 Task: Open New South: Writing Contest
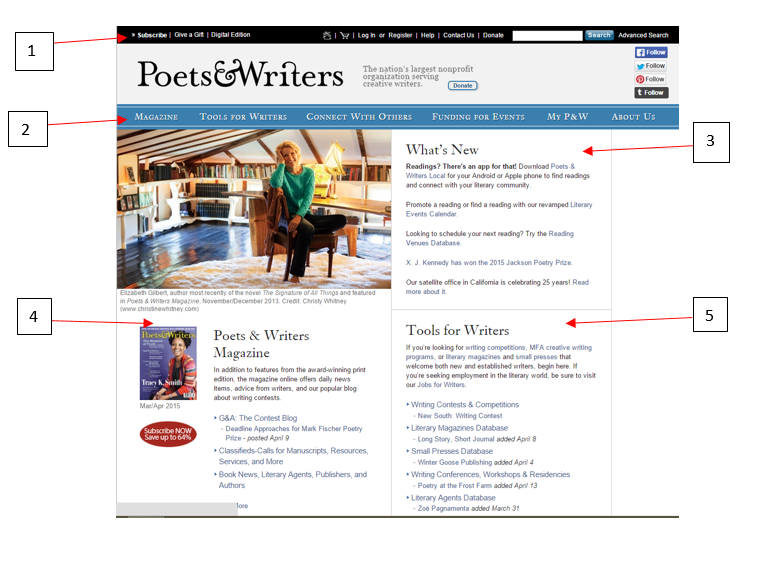[460, 416]
